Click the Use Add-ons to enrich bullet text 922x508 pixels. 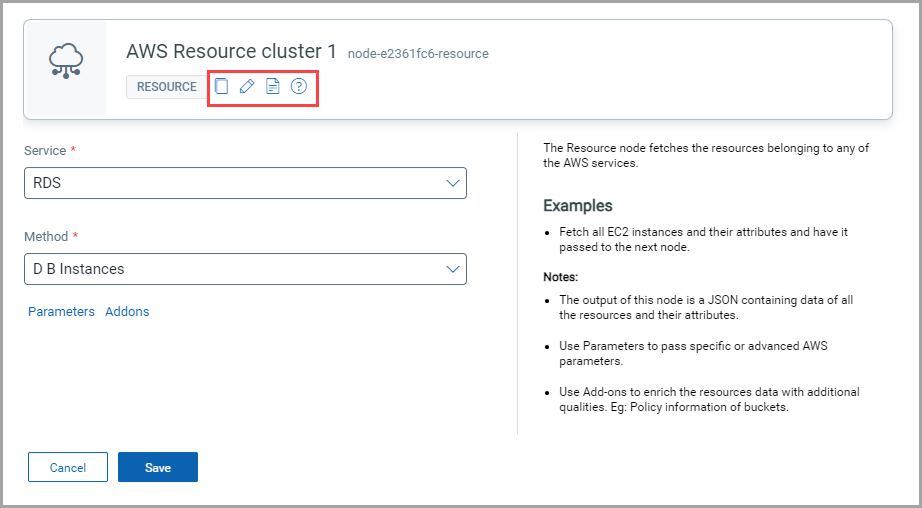[x=709, y=399]
